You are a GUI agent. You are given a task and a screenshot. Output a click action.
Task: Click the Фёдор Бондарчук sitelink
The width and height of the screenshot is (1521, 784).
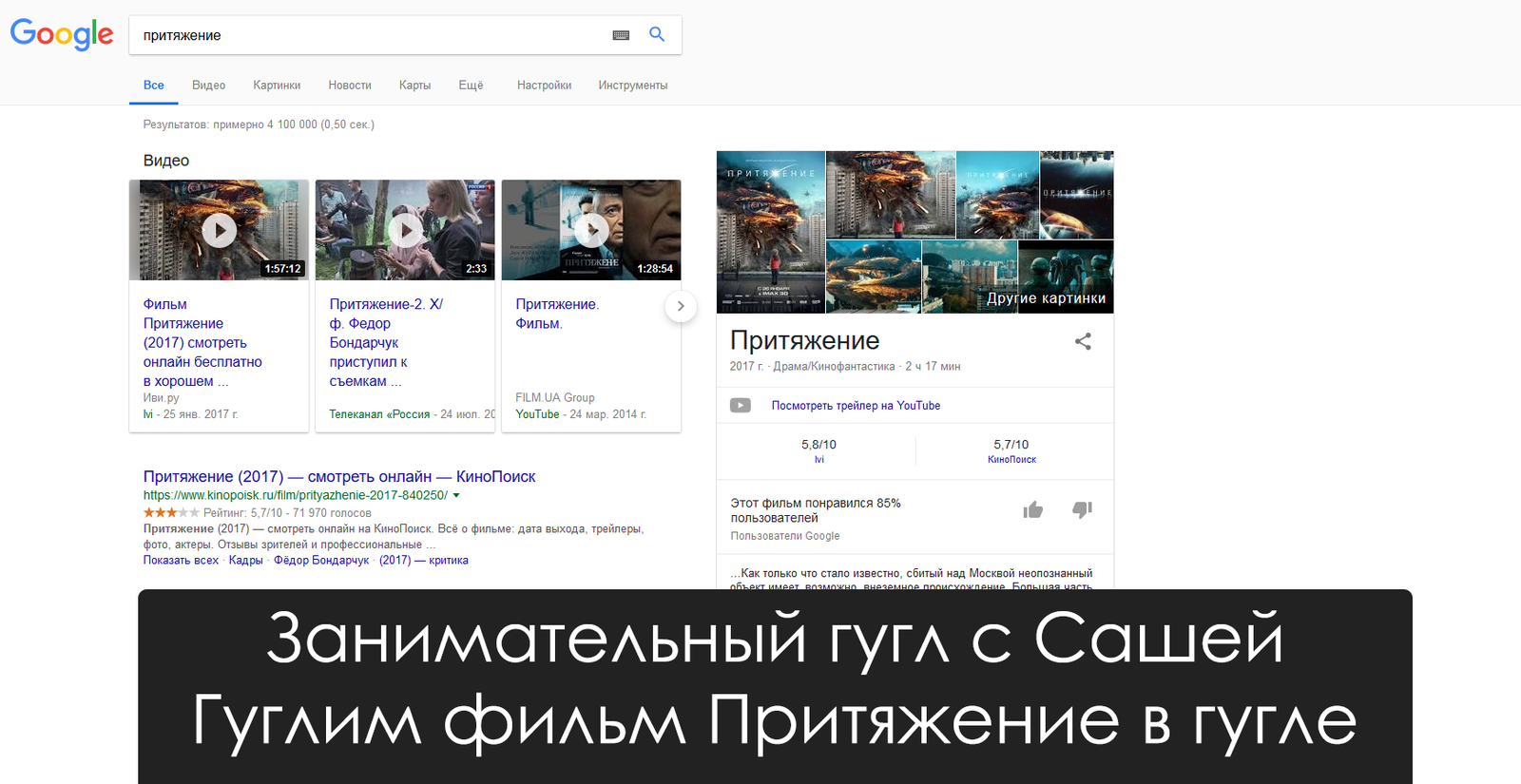tap(321, 561)
